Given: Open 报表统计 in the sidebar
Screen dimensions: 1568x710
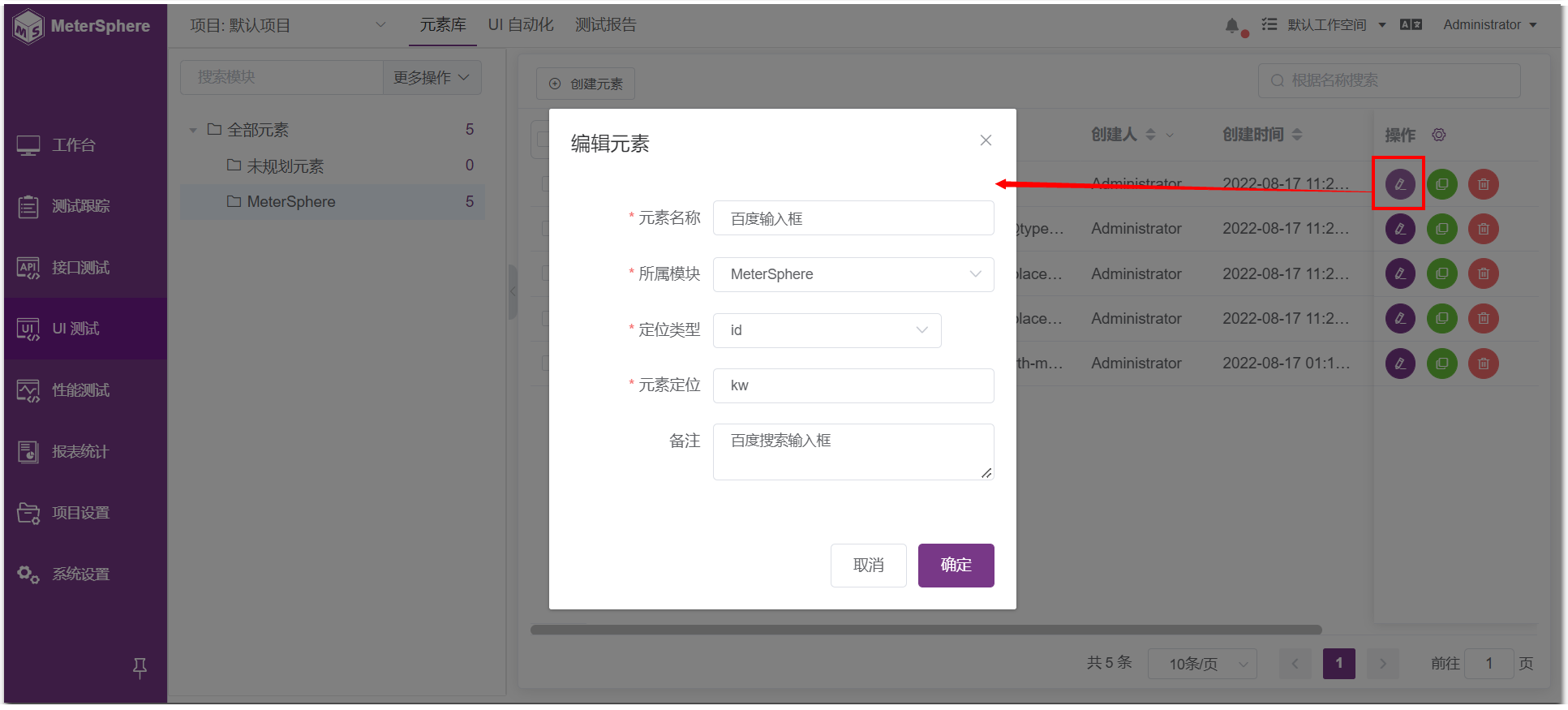Looking at the screenshot, I should (85, 452).
